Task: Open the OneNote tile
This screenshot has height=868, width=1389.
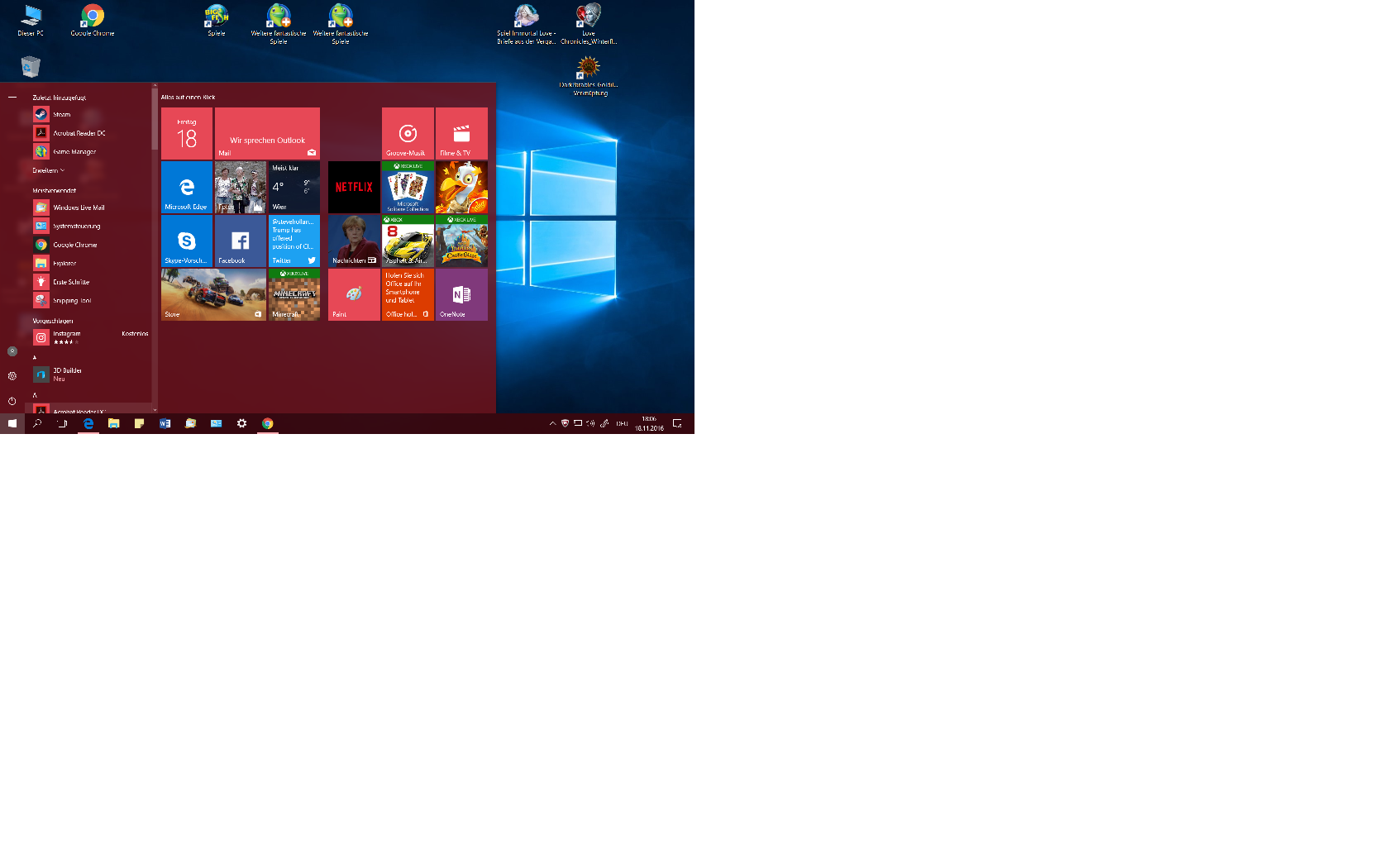Action: pos(461,294)
